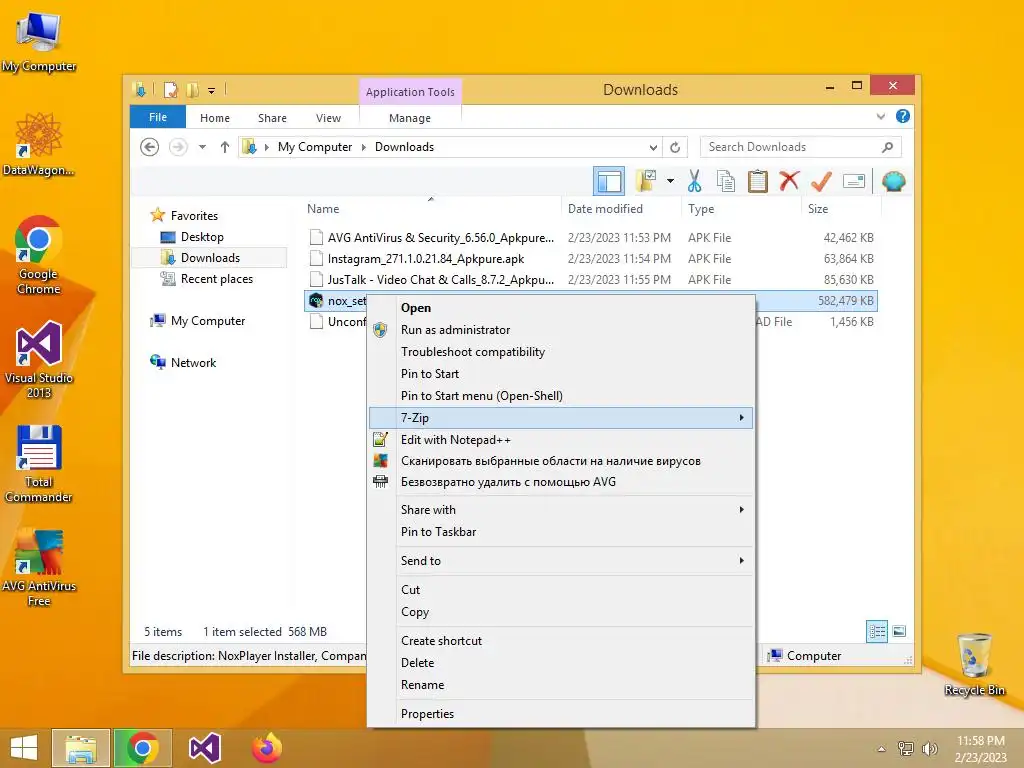The width and height of the screenshot is (1024, 768).
Task: Launch Firefox from the taskbar
Action: [x=266, y=748]
